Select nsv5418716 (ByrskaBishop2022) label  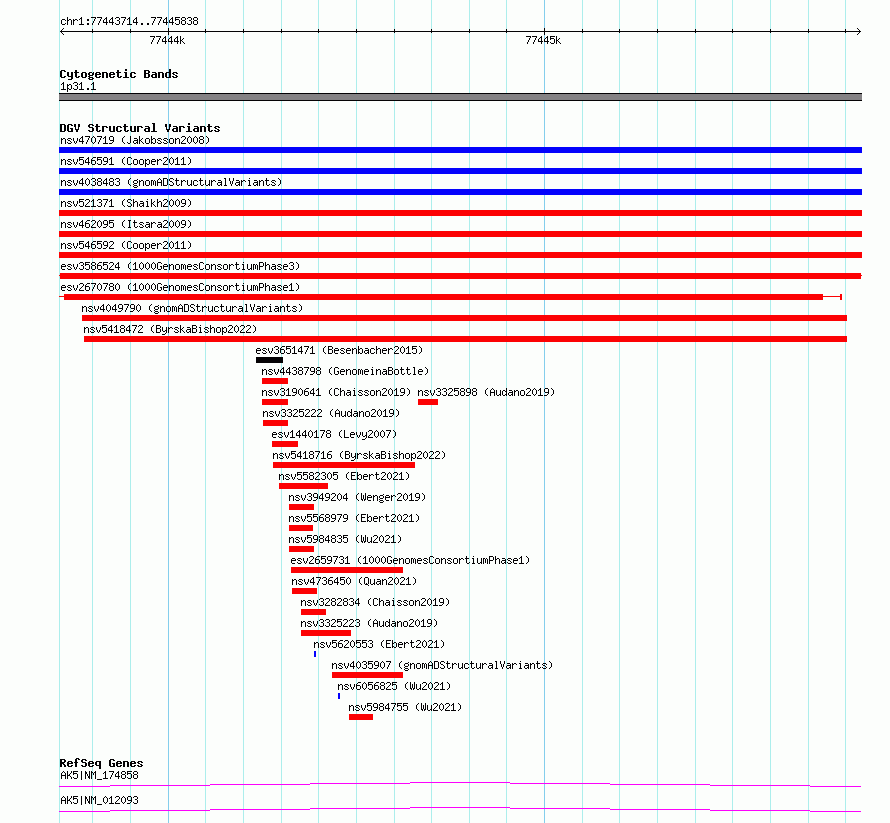tap(359, 455)
